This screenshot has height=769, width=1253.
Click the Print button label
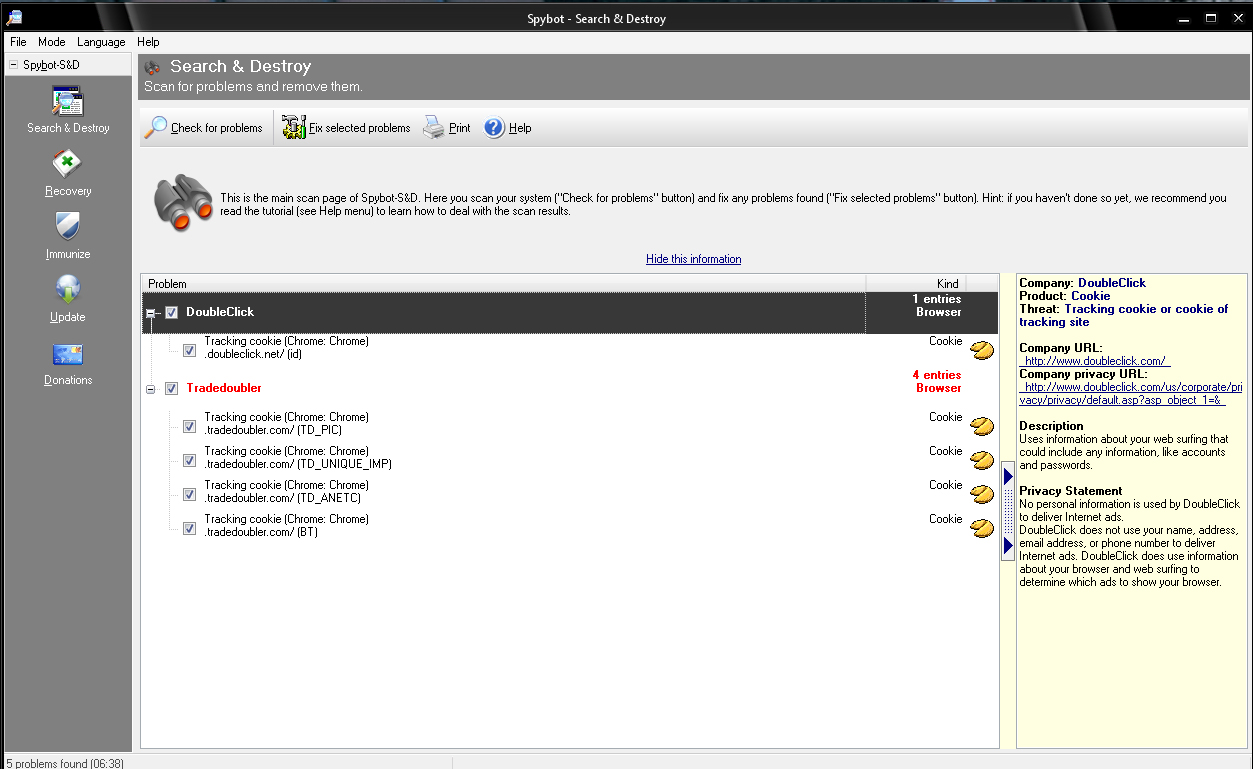(x=460, y=128)
